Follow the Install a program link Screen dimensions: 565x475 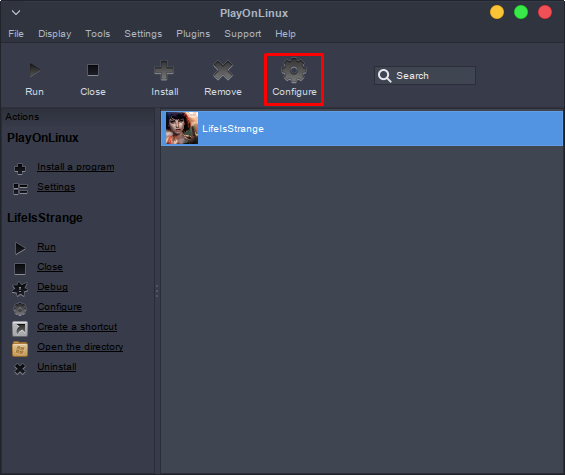[x=76, y=167]
